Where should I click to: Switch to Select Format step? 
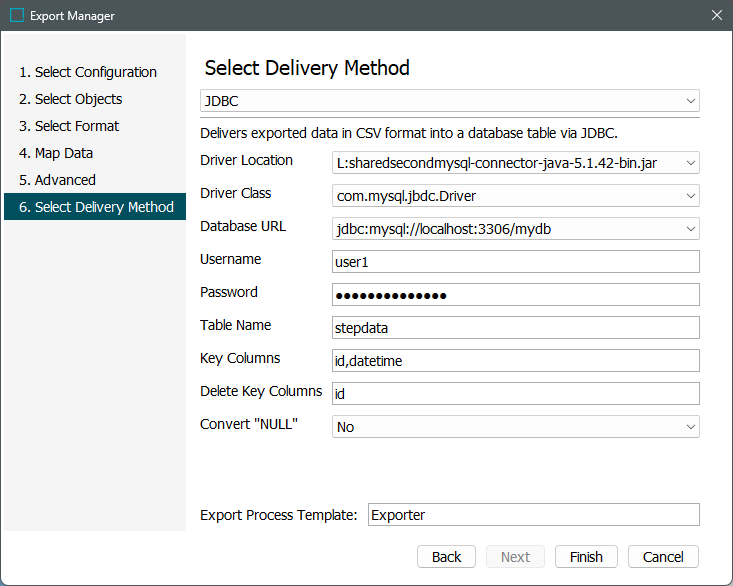69,126
